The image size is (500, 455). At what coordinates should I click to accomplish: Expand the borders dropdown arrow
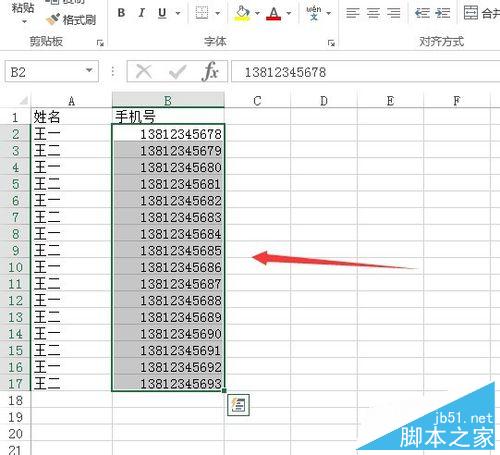pyautogui.click(x=217, y=13)
